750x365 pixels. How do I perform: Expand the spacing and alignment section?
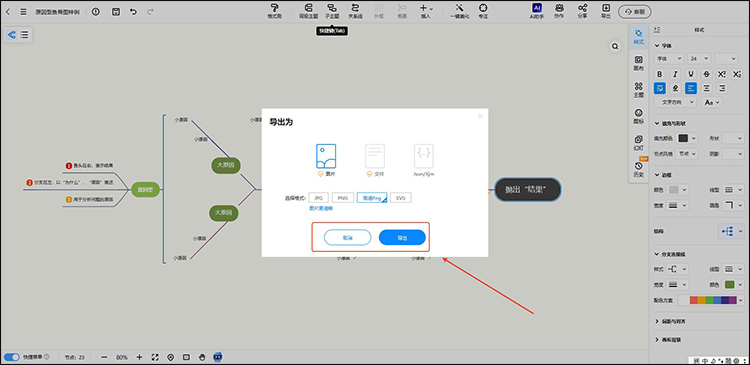click(x=669, y=321)
